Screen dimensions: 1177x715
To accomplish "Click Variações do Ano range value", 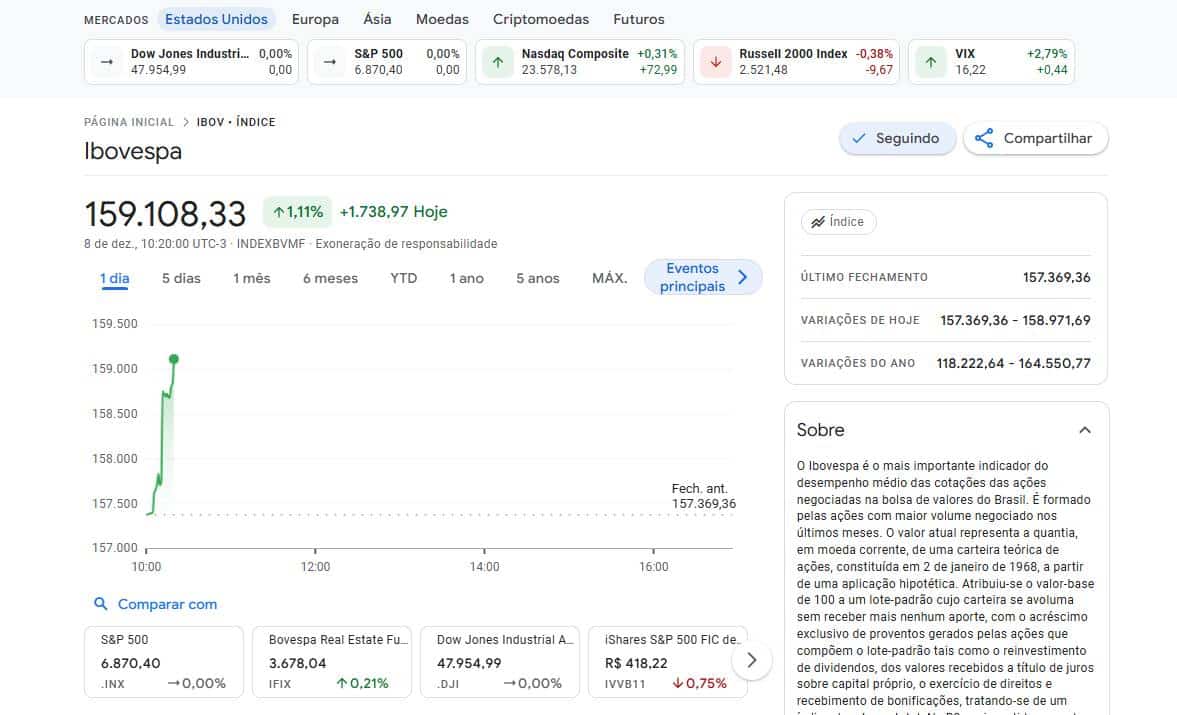I will pos(1013,363).
